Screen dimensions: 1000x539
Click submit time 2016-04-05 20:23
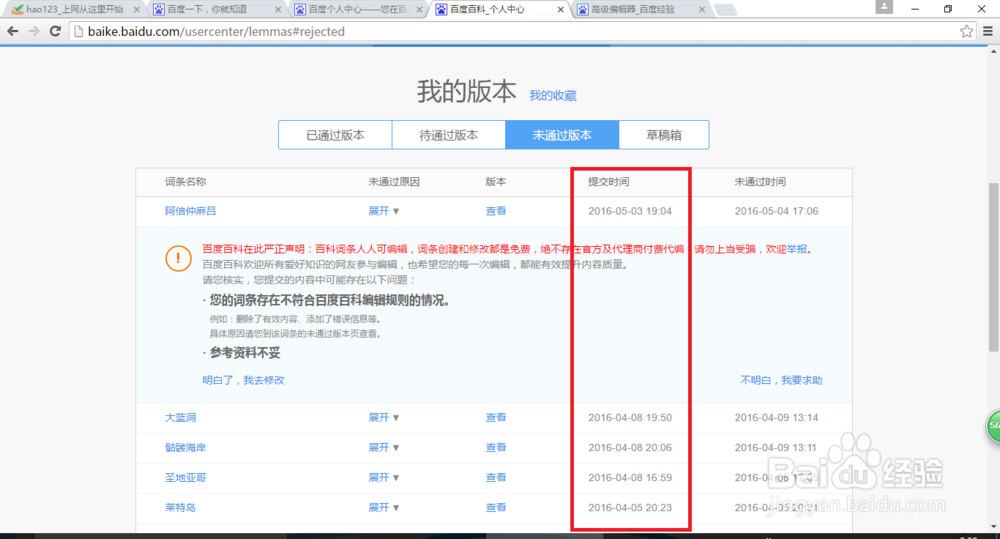(x=629, y=508)
